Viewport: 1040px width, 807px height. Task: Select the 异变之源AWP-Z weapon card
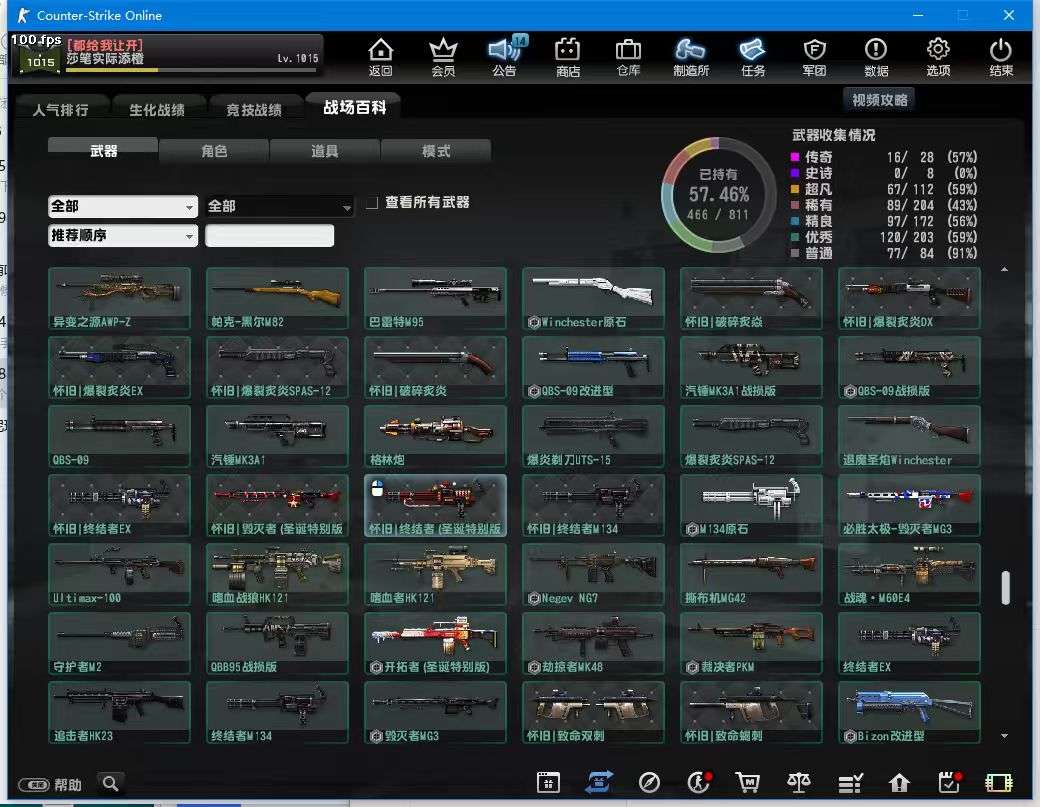(119, 298)
